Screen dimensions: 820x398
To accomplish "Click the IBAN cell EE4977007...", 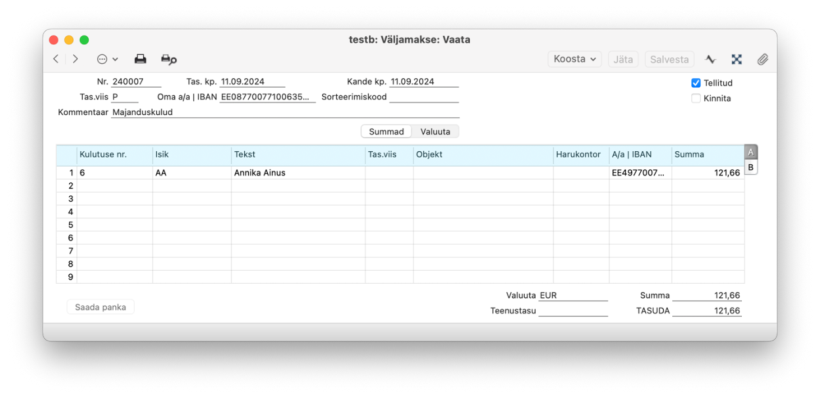I will (641, 173).
